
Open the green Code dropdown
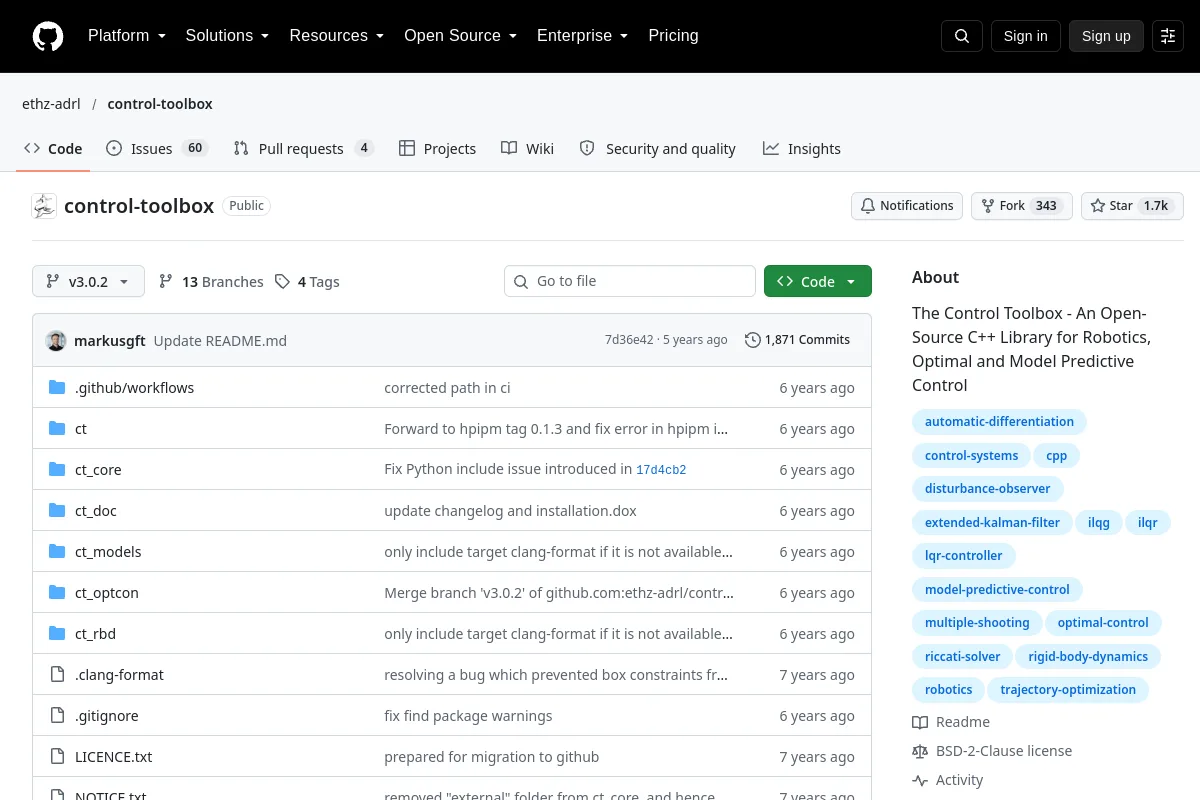click(818, 282)
